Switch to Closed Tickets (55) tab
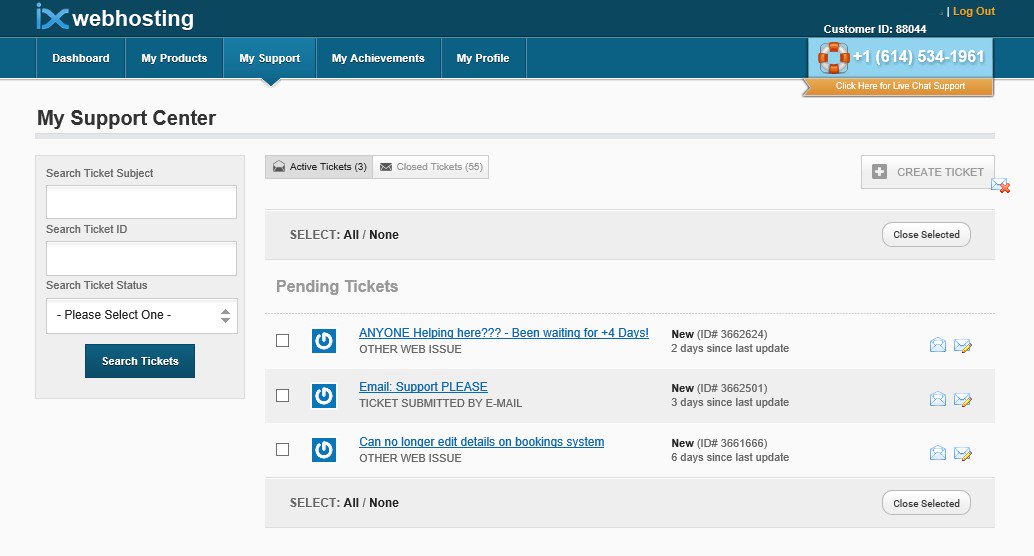The image size is (1034, 556). (431, 167)
